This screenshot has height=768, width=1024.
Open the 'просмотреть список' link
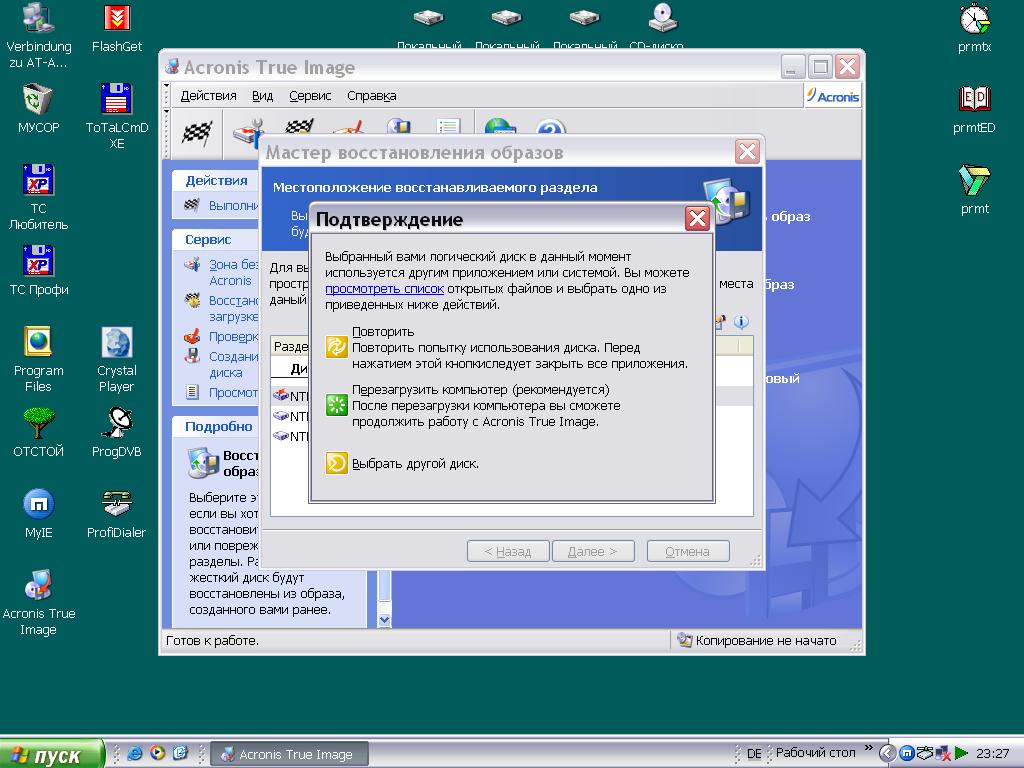coord(384,289)
